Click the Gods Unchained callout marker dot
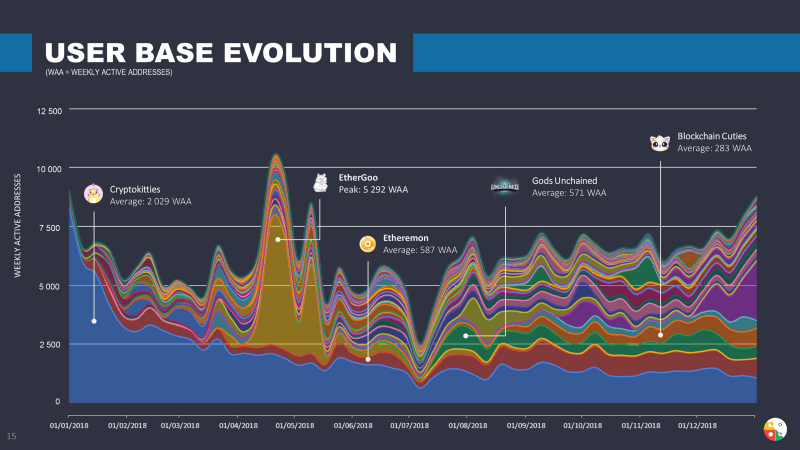Screen dimensions: 800x450 pyautogui.click(x=466, y=336)
